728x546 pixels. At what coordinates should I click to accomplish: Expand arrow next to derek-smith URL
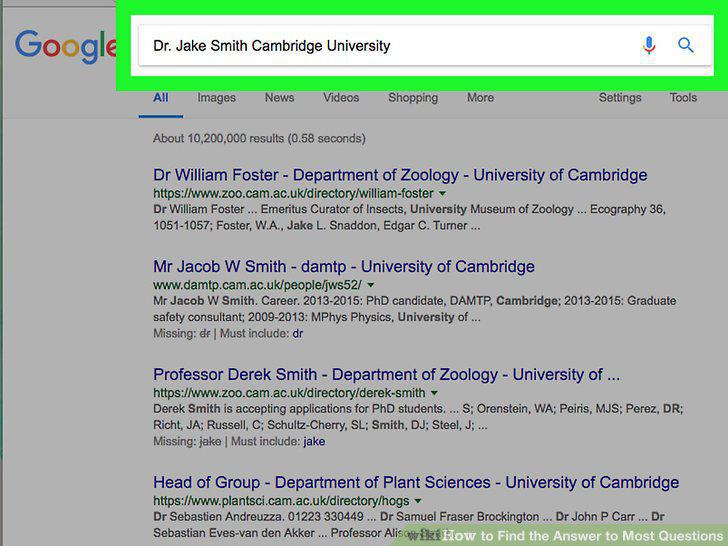(434, 393)
